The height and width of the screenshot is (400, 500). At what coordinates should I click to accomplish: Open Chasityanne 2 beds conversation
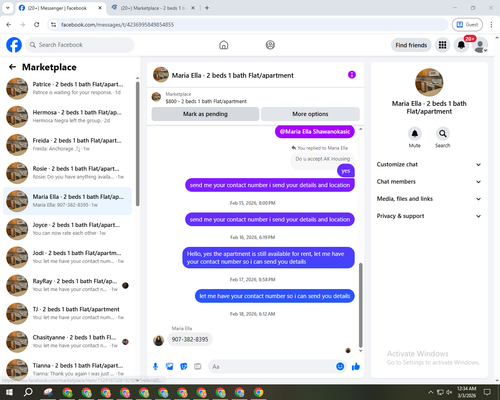(68, 342)
